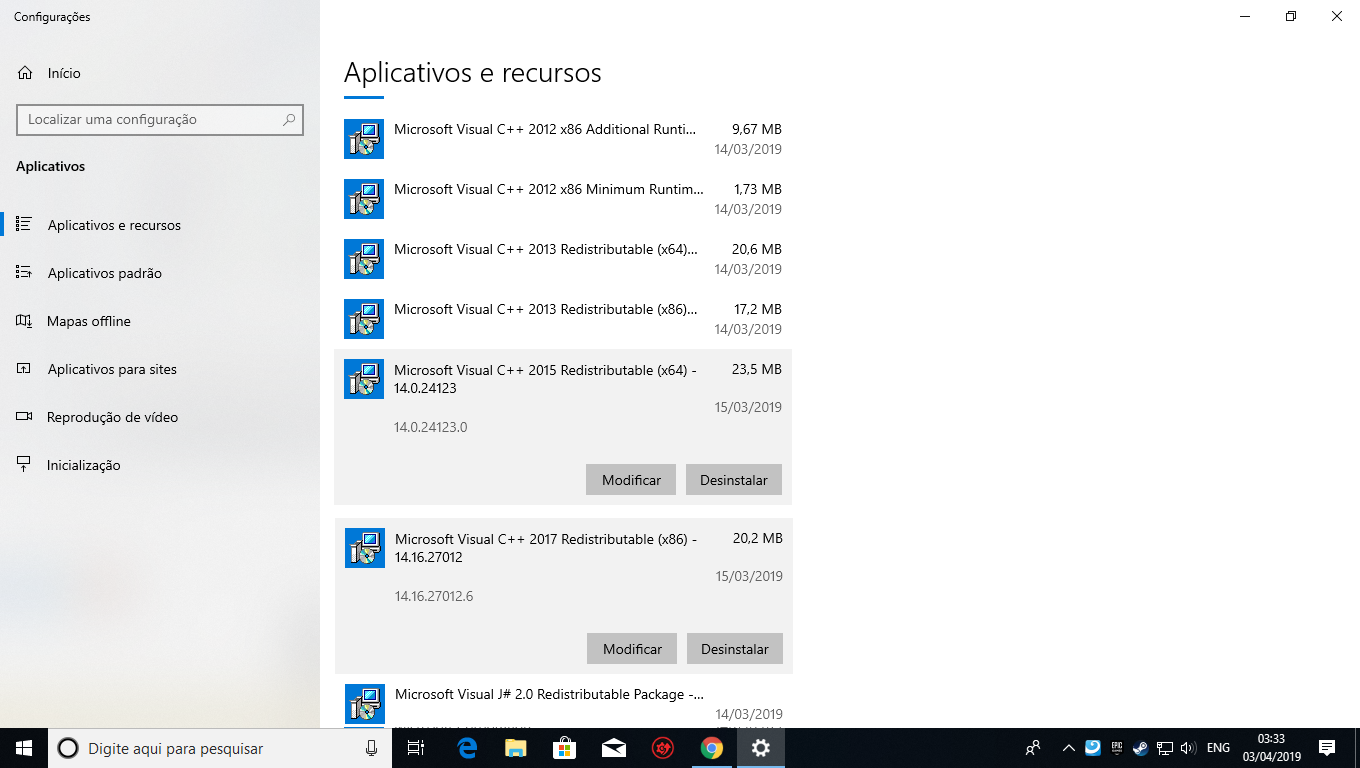Viewport: 1360px width, 768px height.
Task: Click the magnifier icon in the settings search box
Action: coord(289,119)
